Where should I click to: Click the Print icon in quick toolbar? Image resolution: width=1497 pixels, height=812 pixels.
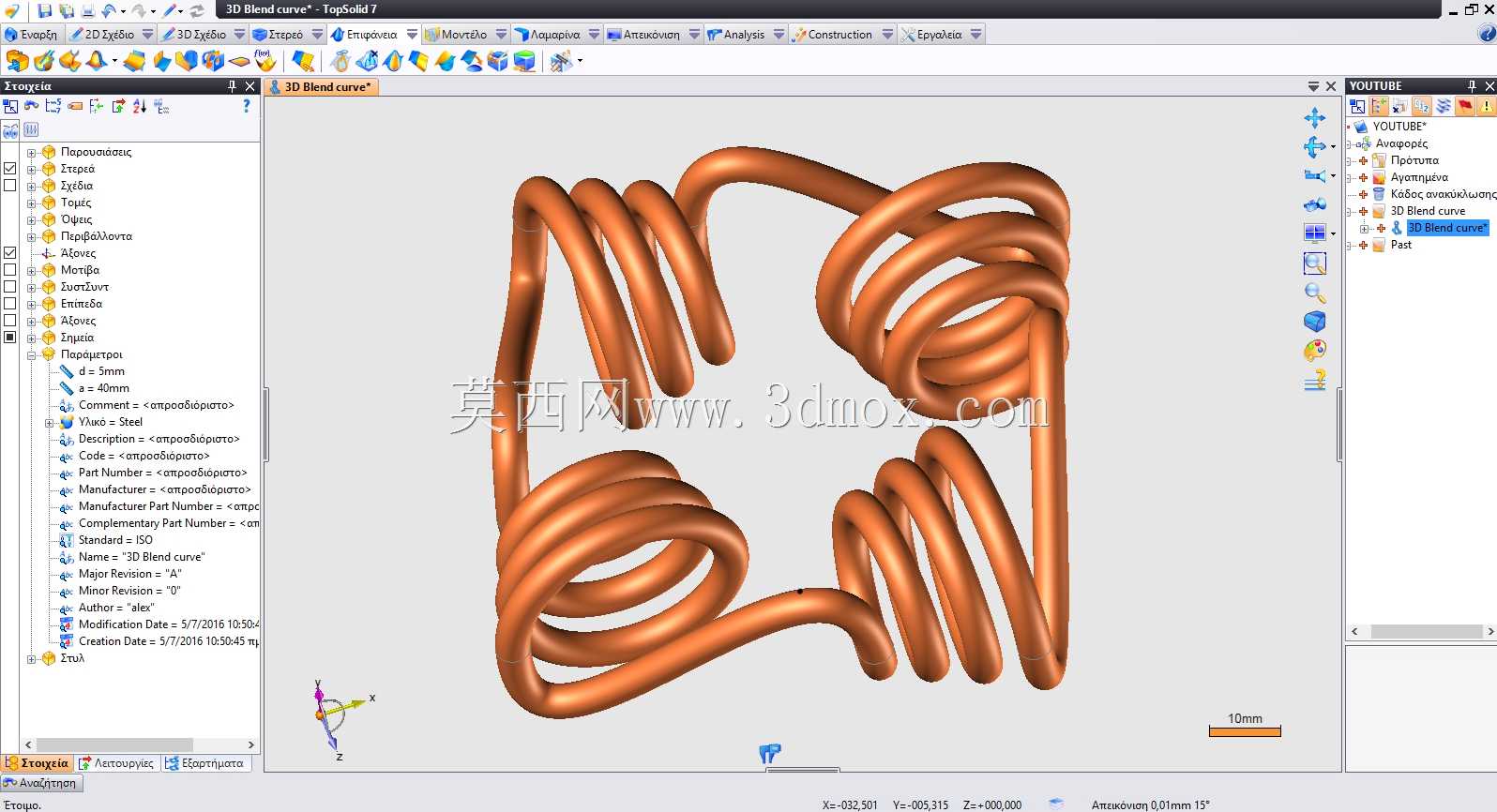[x=87, y=10]
